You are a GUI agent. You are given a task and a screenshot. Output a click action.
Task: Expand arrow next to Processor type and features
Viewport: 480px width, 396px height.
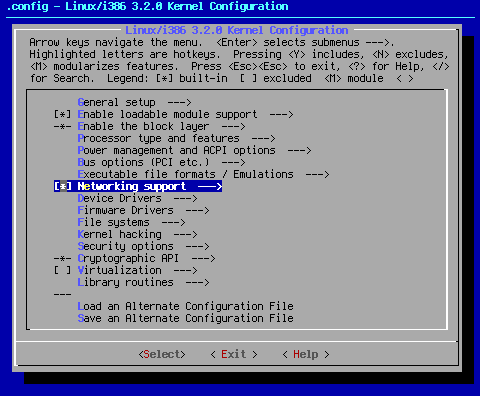point(263,138)
